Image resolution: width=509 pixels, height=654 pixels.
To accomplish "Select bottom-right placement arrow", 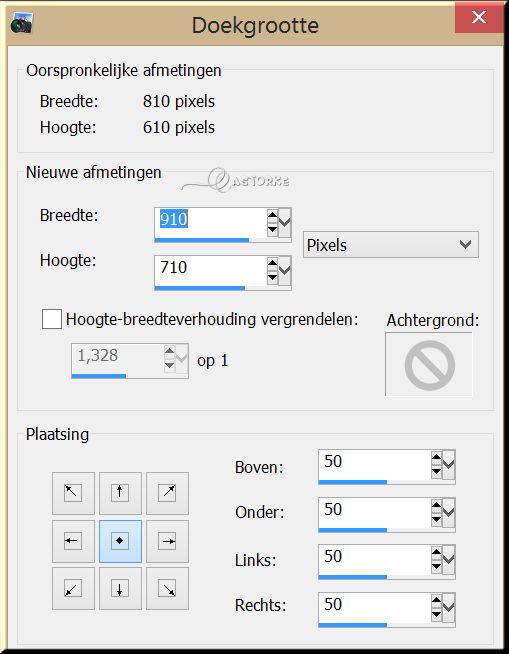I will tap(167, 589).
